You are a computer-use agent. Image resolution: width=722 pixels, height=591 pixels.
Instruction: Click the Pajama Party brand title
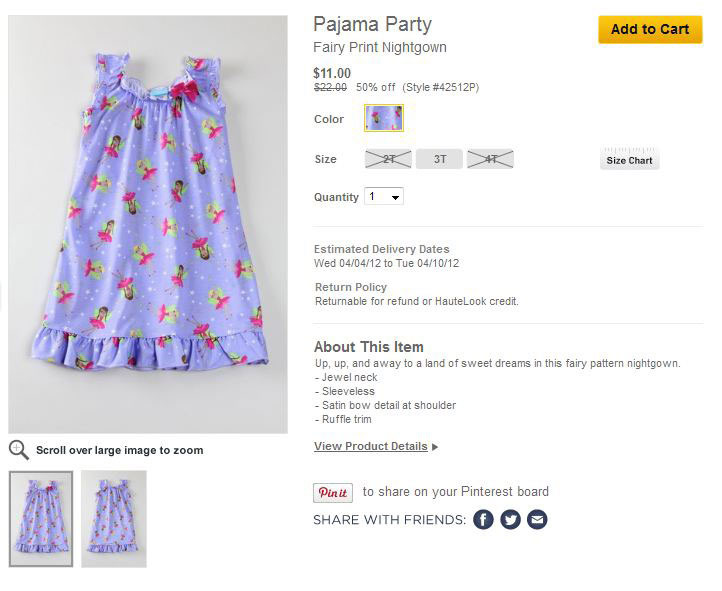[x=372, y=24]
